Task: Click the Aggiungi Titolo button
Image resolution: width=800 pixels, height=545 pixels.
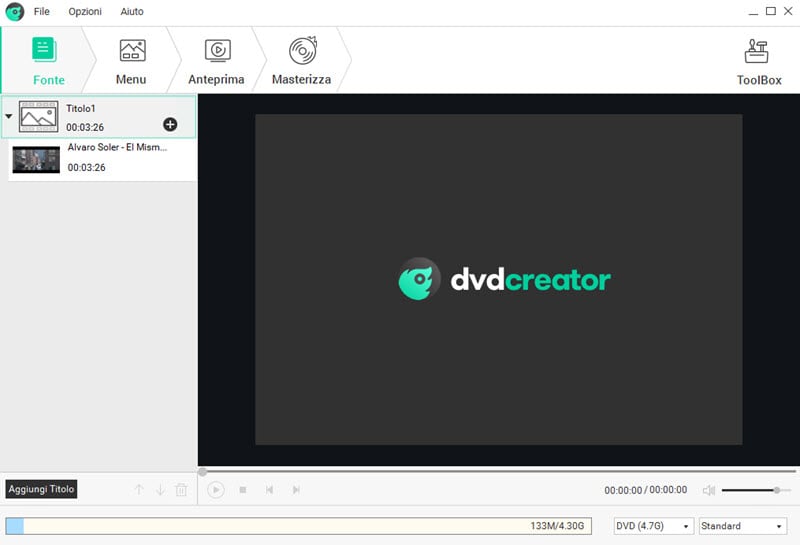Action: 41,489
